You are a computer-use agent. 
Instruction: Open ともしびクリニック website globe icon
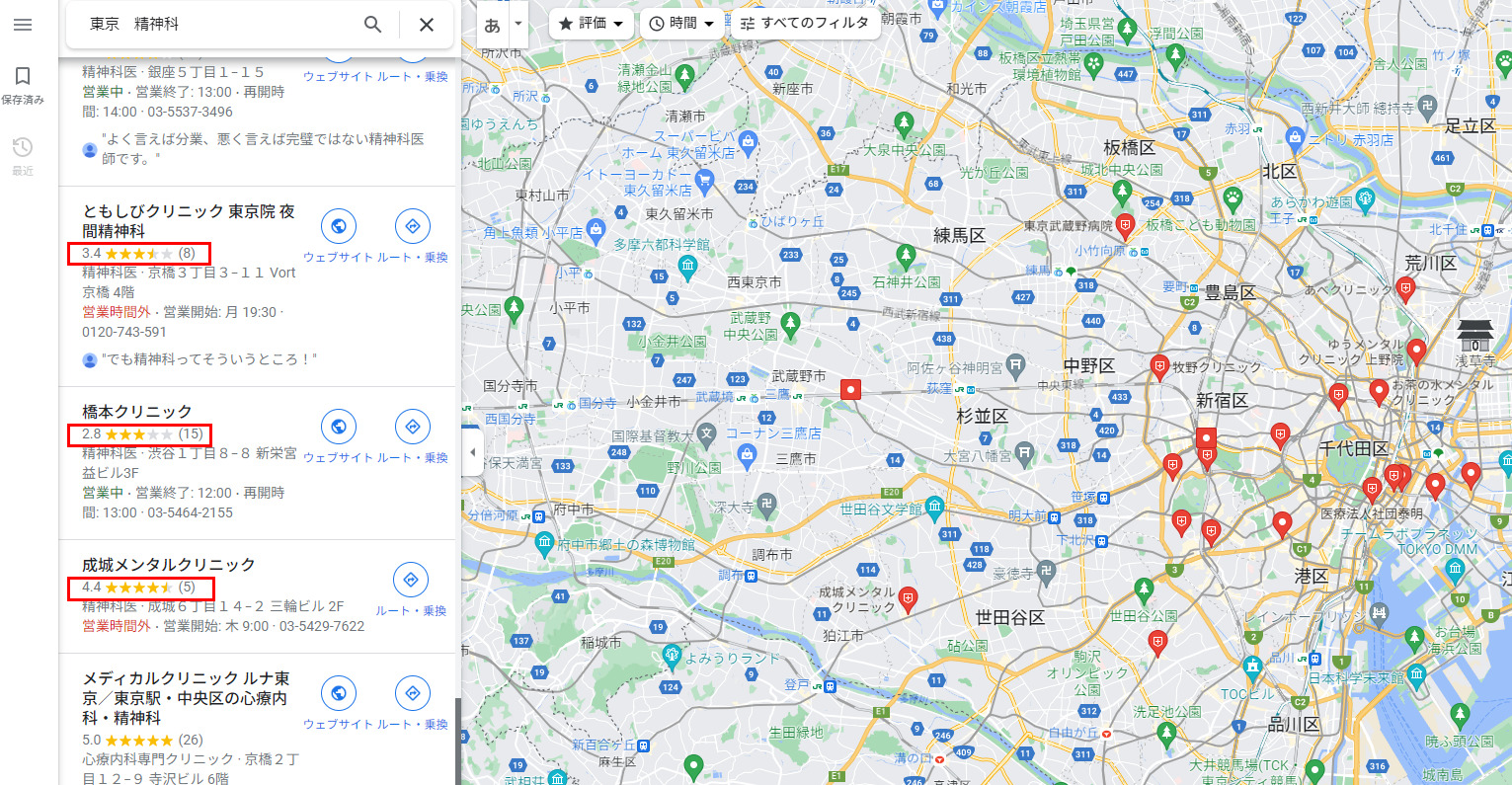pos(338,226)
